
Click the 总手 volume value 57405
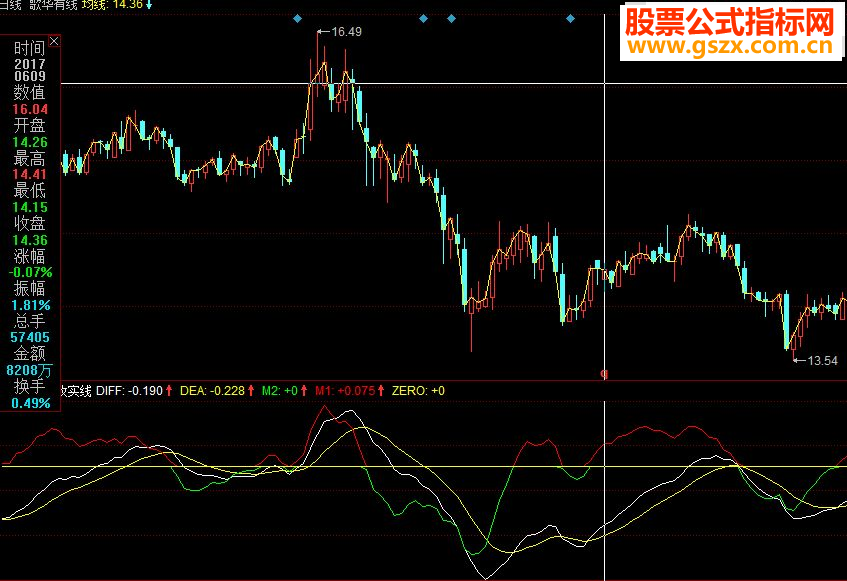pos(30,337)
